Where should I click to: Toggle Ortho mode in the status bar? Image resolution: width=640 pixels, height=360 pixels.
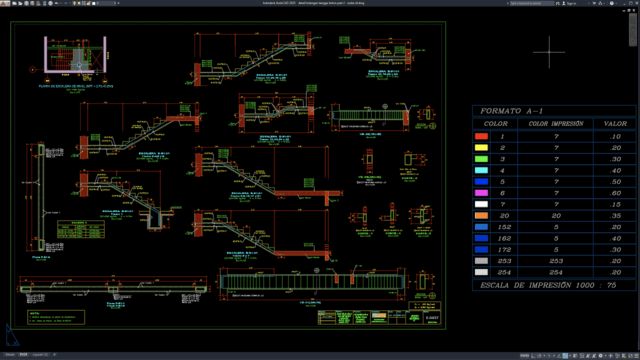tap(533, 356)
